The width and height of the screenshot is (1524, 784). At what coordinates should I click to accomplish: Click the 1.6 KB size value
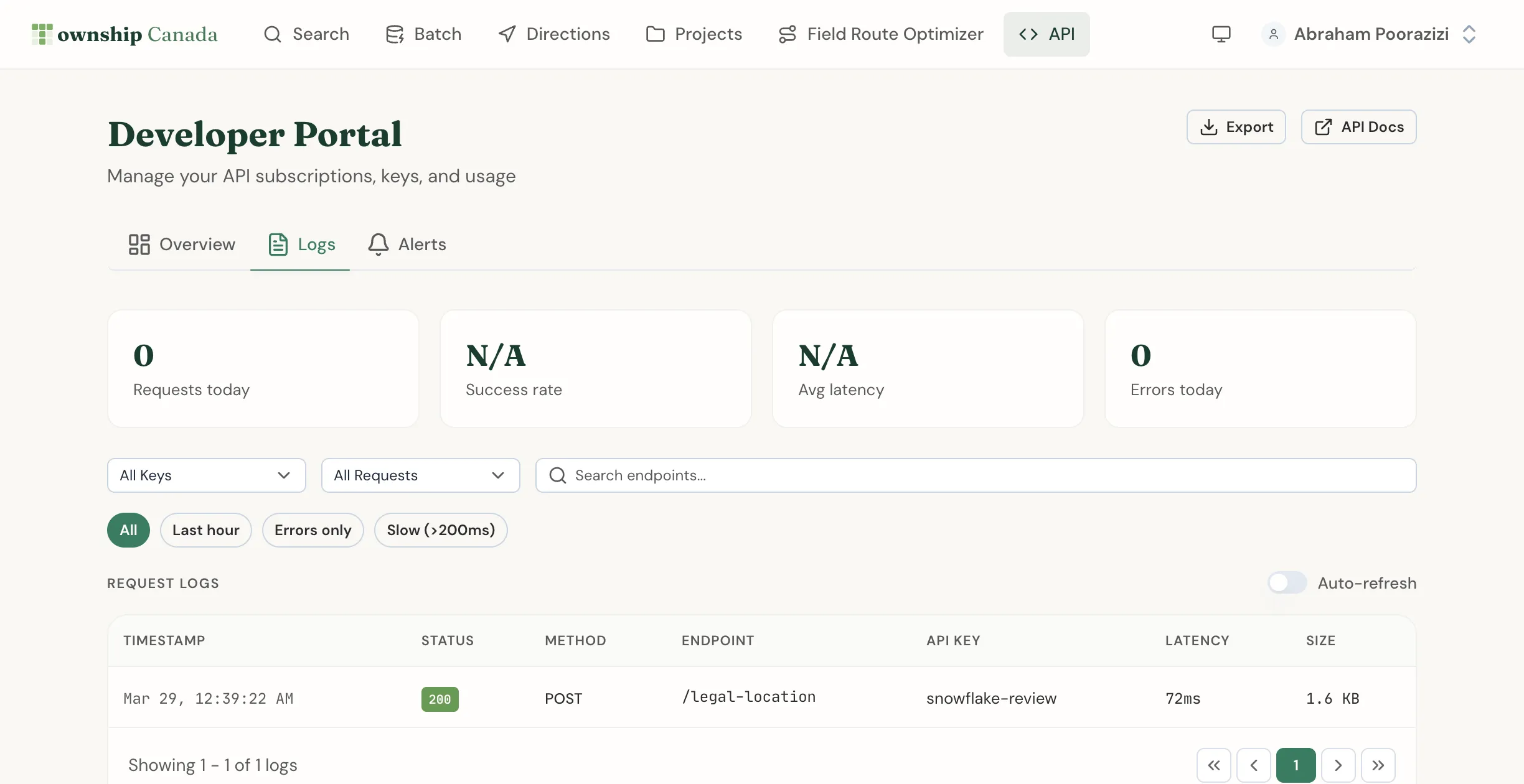click(x=1332, y=699)
